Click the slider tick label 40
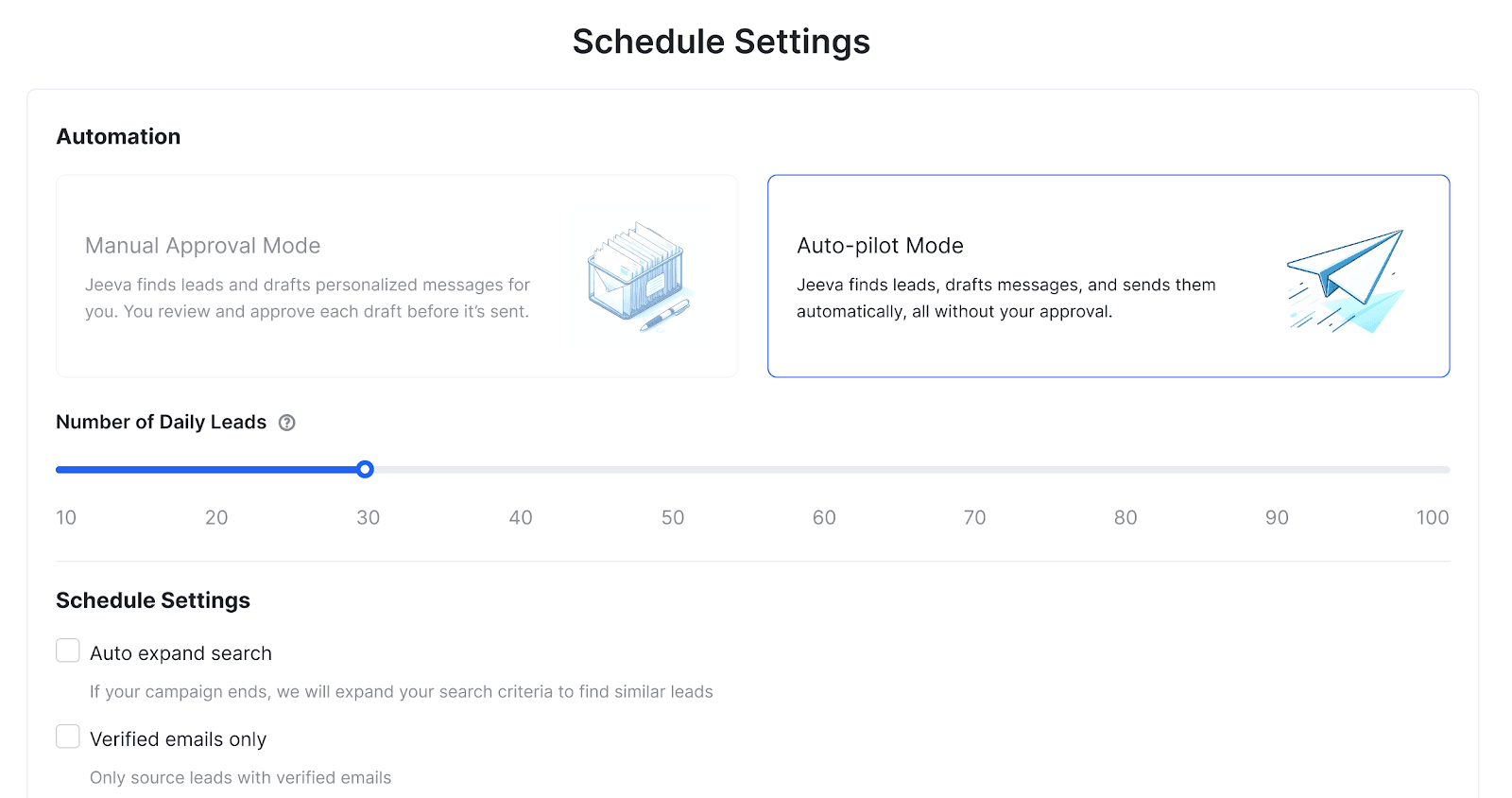1512x798 pixels. pos(521,517)
